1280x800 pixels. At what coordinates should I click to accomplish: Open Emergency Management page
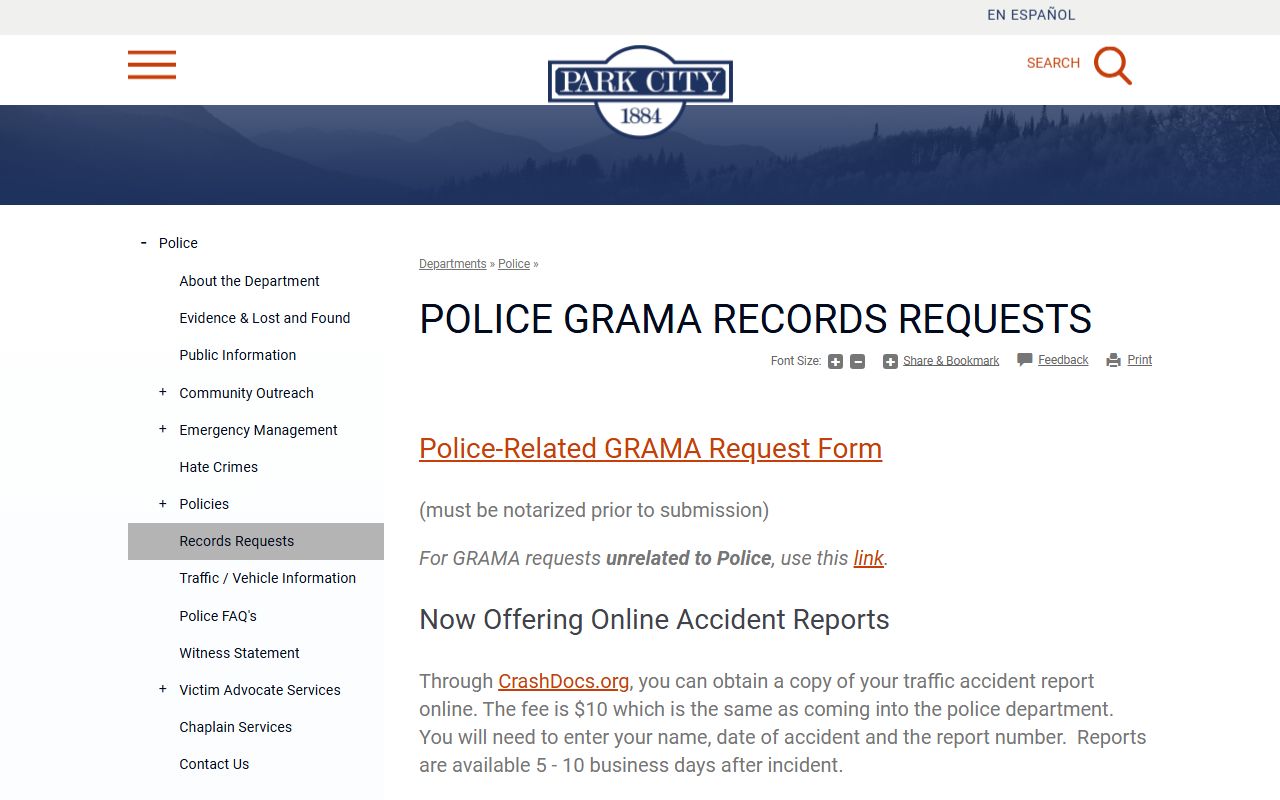coord(258,430)
